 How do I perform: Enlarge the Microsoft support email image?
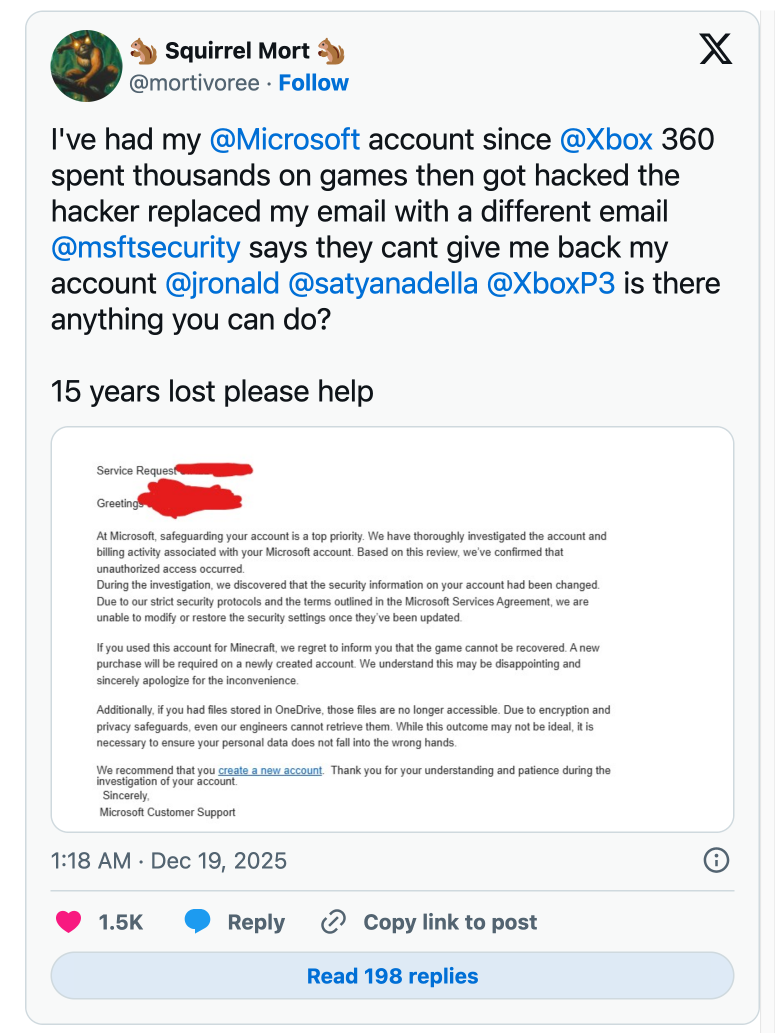392,629
